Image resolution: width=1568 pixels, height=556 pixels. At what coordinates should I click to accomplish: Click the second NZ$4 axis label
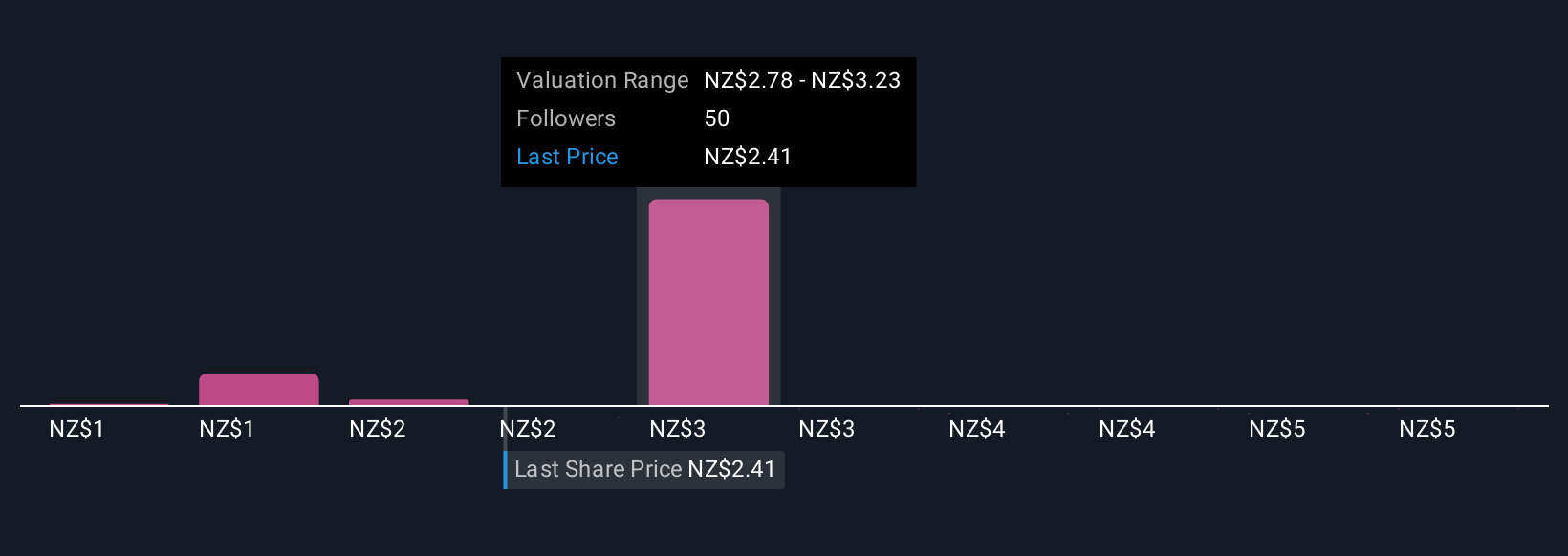coord(1127,429)
